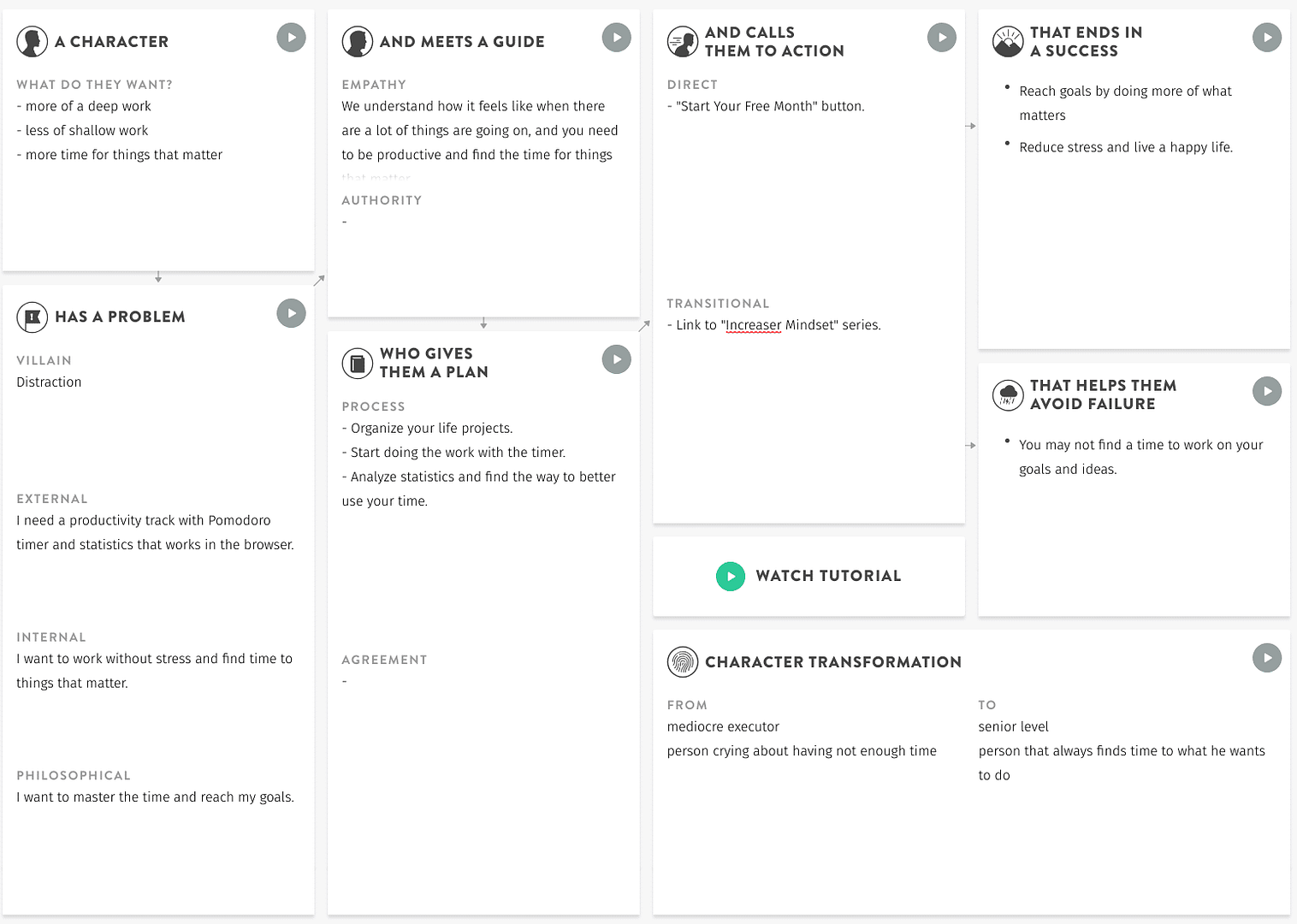Click the And Meets a Guide face icon
The height and width of the screenshot is (924, 1297).
pyautogui.click(x=357, y=41)
